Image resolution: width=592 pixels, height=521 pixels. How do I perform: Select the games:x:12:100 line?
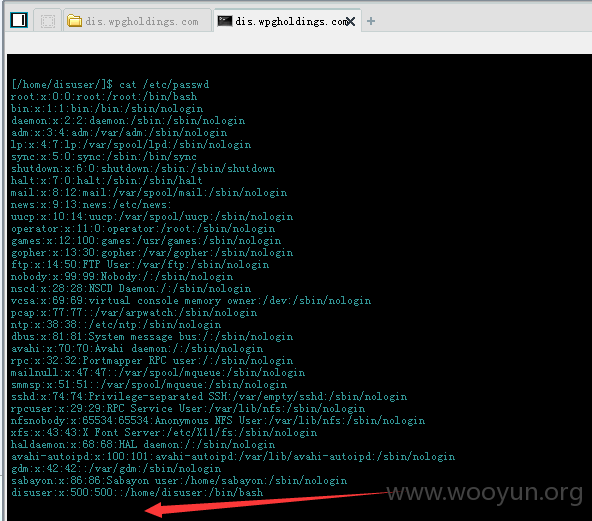coord(146,241)
